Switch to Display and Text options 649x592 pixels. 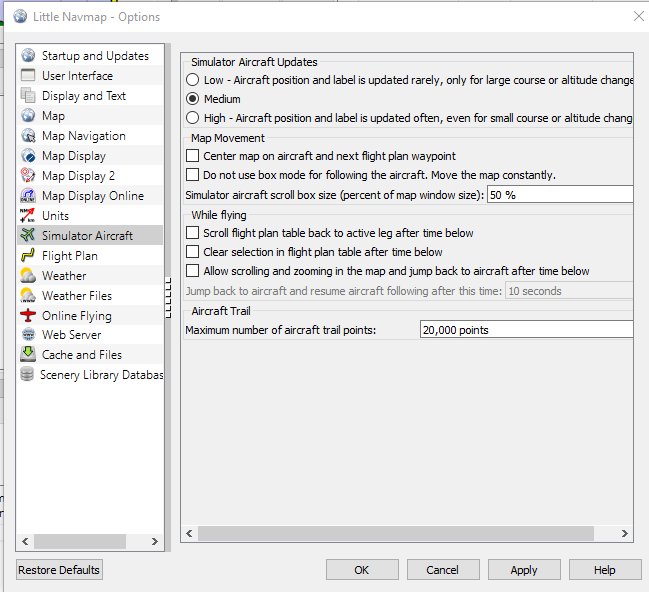[x=91, y=95]
